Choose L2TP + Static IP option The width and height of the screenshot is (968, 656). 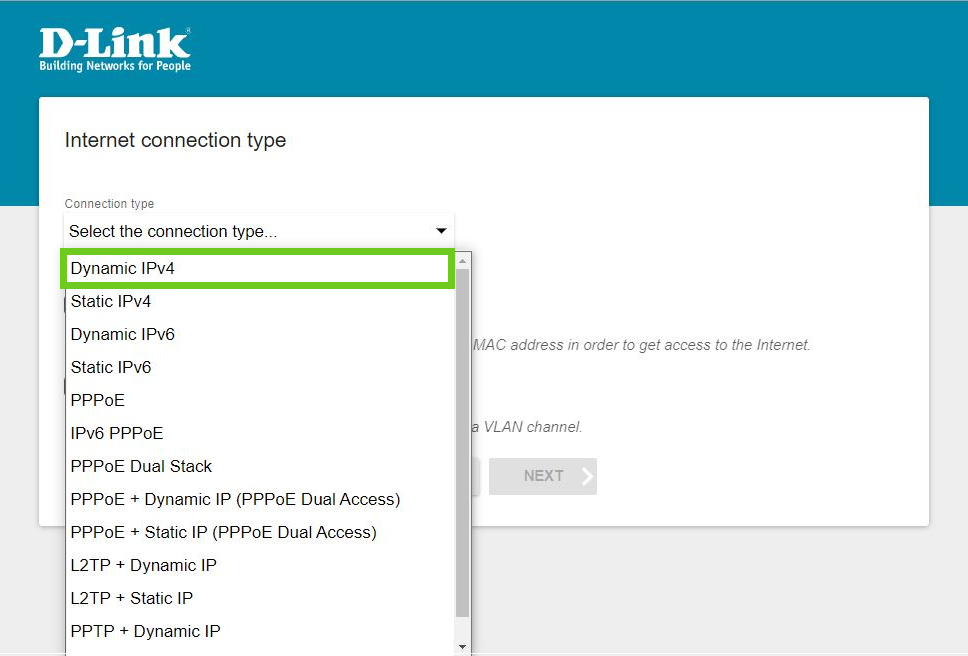(132, 598)
